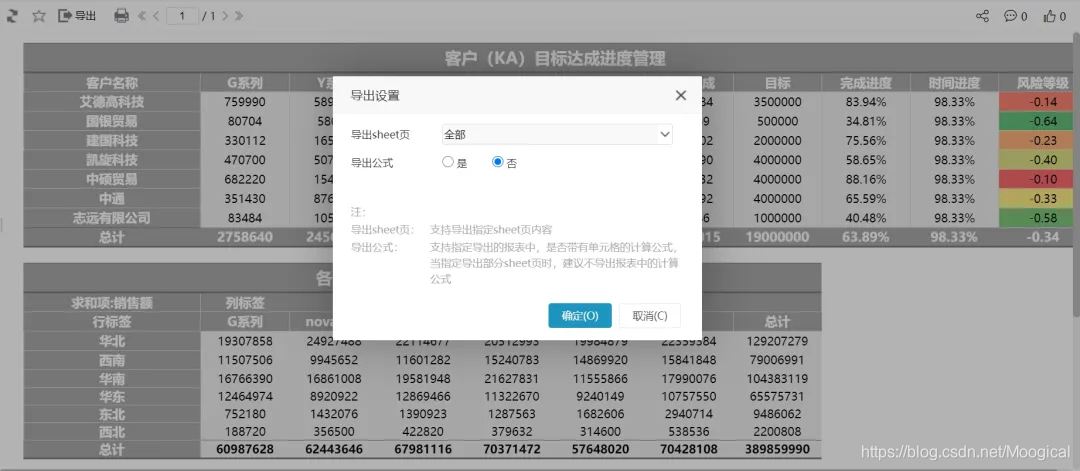Image resolution: width=1080 pixels, height=471 pixels.
Task: Click the 中通 customer row
Action: click(112, 198)
